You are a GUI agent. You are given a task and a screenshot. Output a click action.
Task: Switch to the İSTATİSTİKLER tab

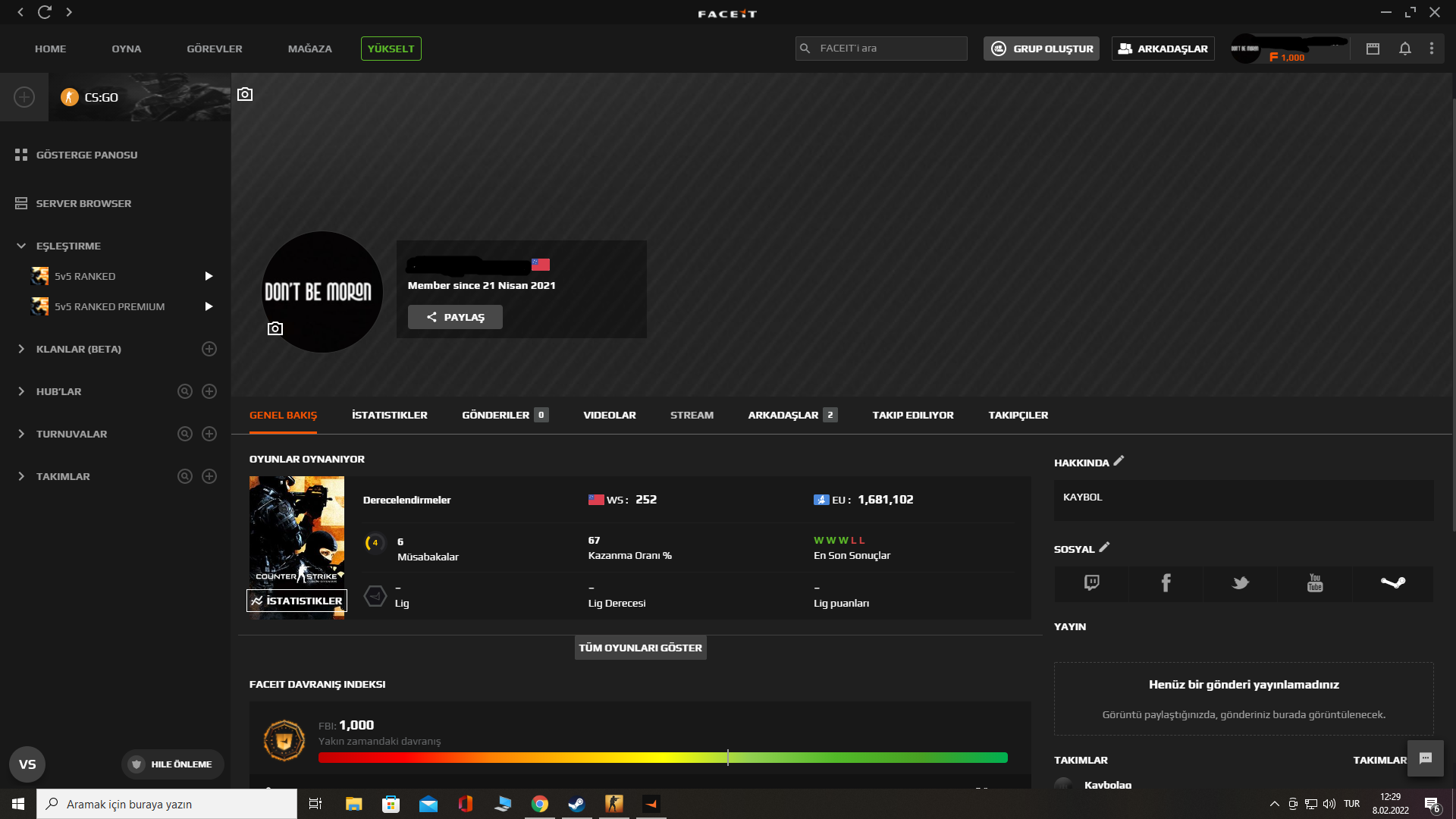(389, 415)
